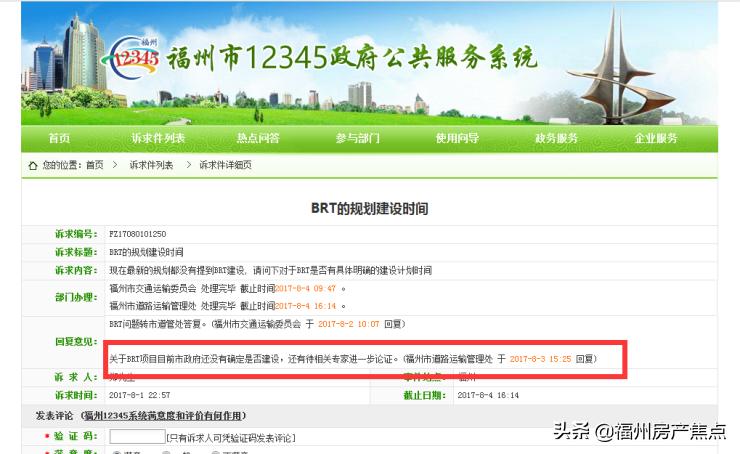Image resolution: width=740 pixels, height=454 pixels.
Task: Click the note 只有诉求人可凭验证码发表评论
Action: [231, 438]
